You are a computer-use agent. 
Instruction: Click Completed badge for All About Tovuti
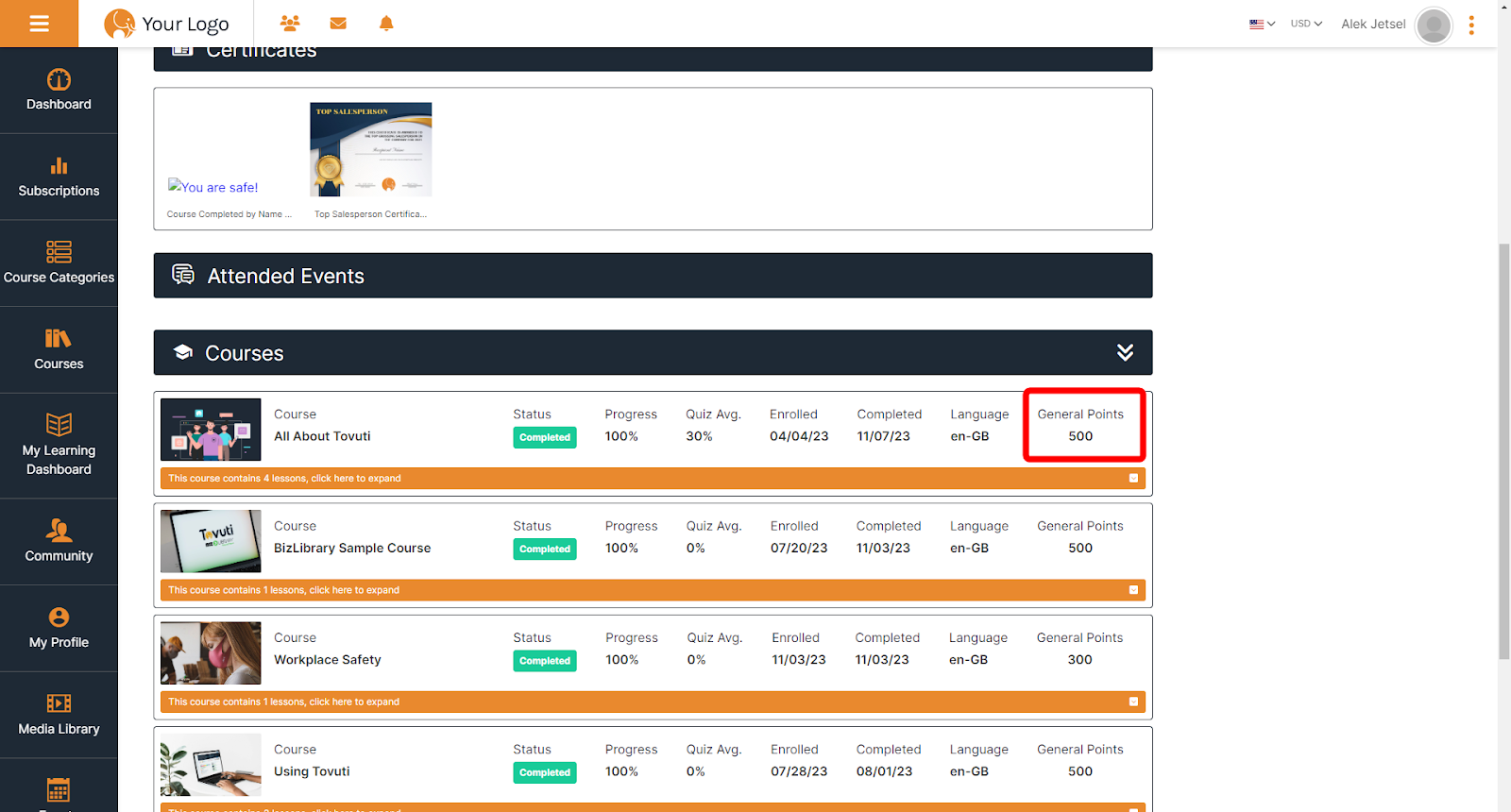click(x=545, y=437)
